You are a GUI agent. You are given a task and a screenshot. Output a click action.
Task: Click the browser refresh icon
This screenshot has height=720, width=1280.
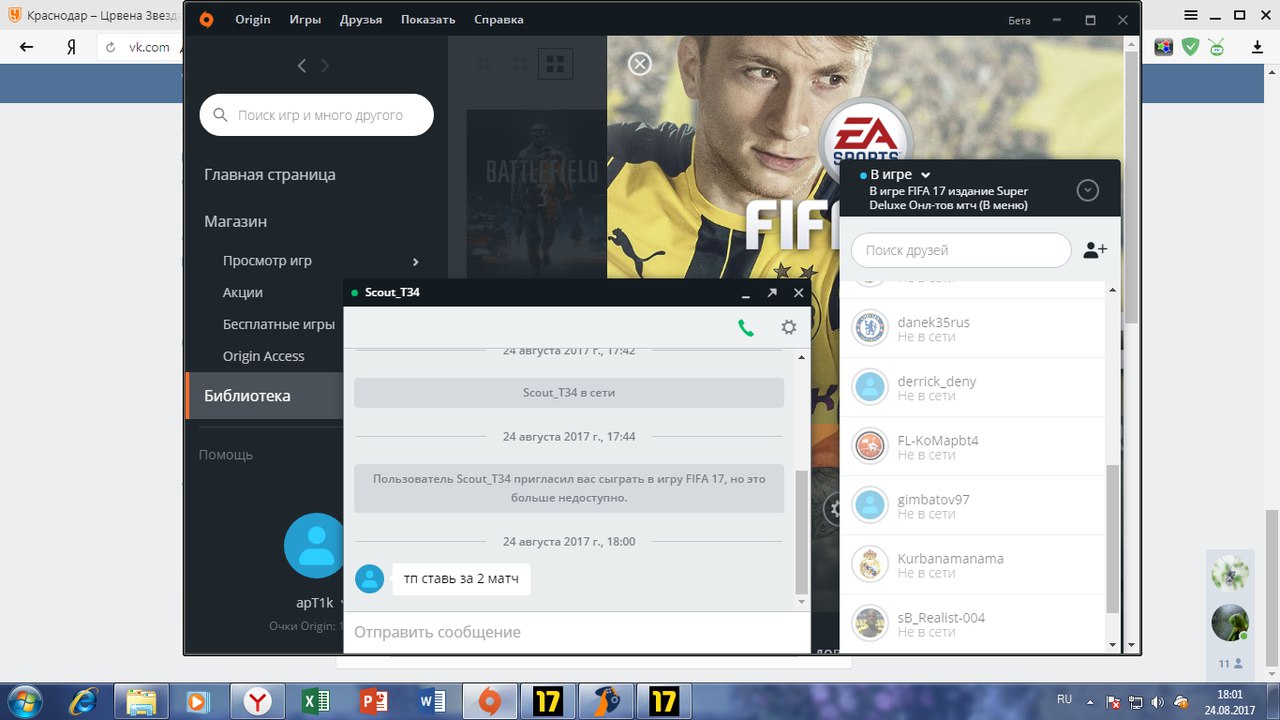click(x=110, y=47)
